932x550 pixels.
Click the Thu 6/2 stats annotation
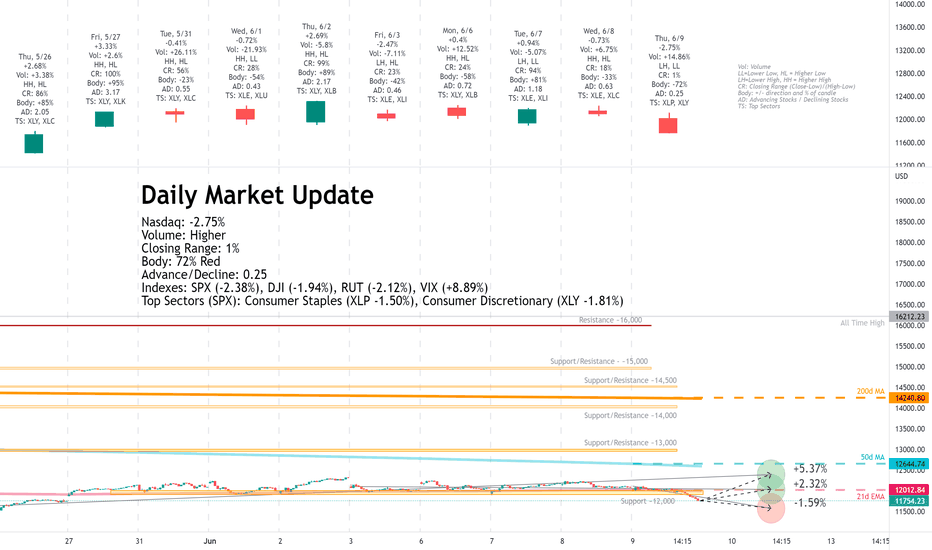(x=316, y=59)
